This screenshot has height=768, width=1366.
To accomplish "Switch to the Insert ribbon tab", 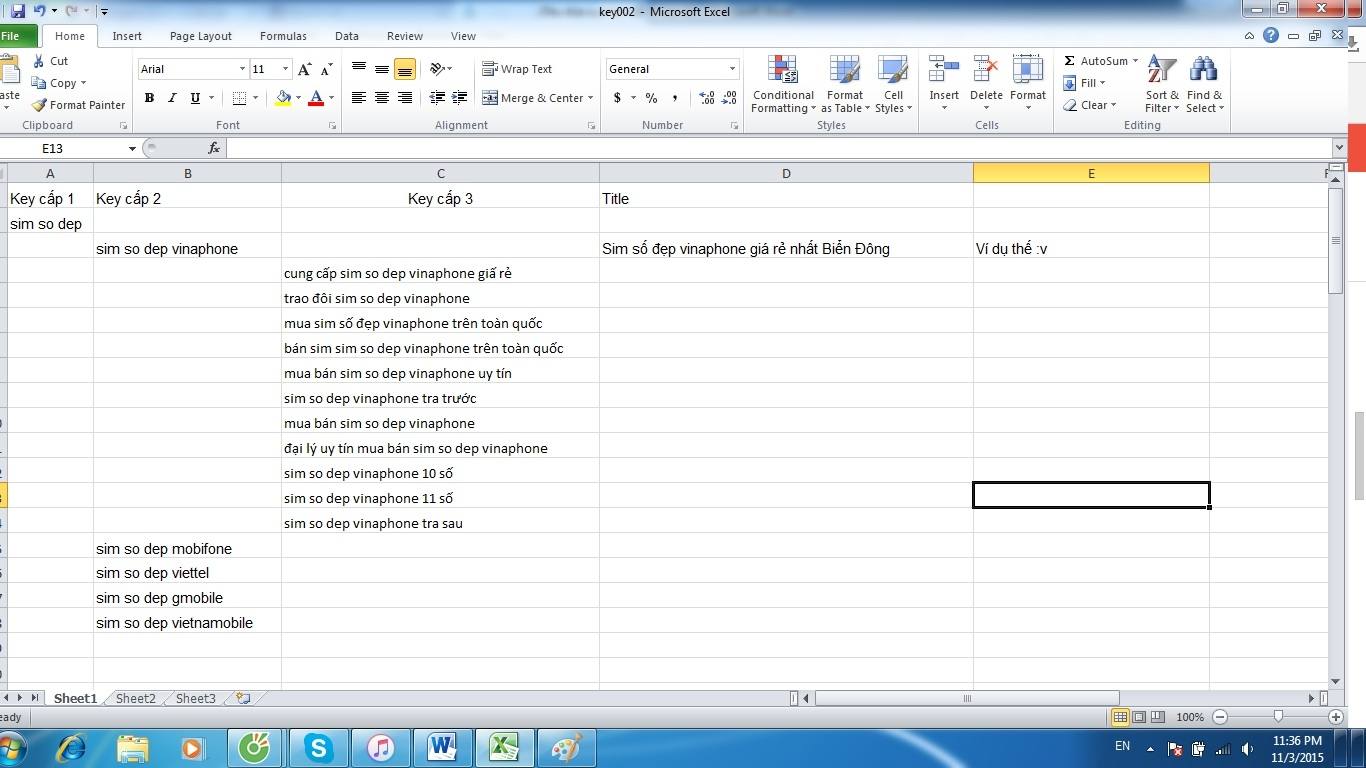I will click(127, 36).
